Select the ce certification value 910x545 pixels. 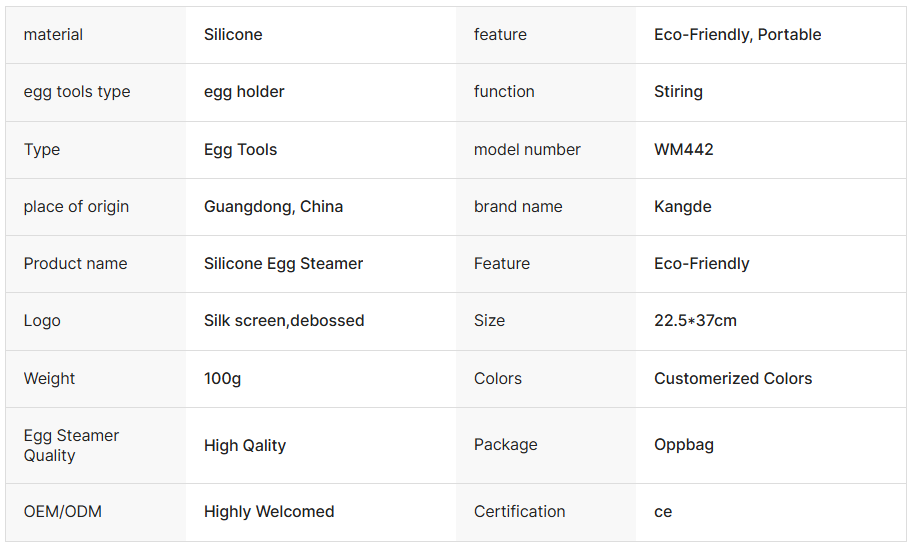pos(663,512)
